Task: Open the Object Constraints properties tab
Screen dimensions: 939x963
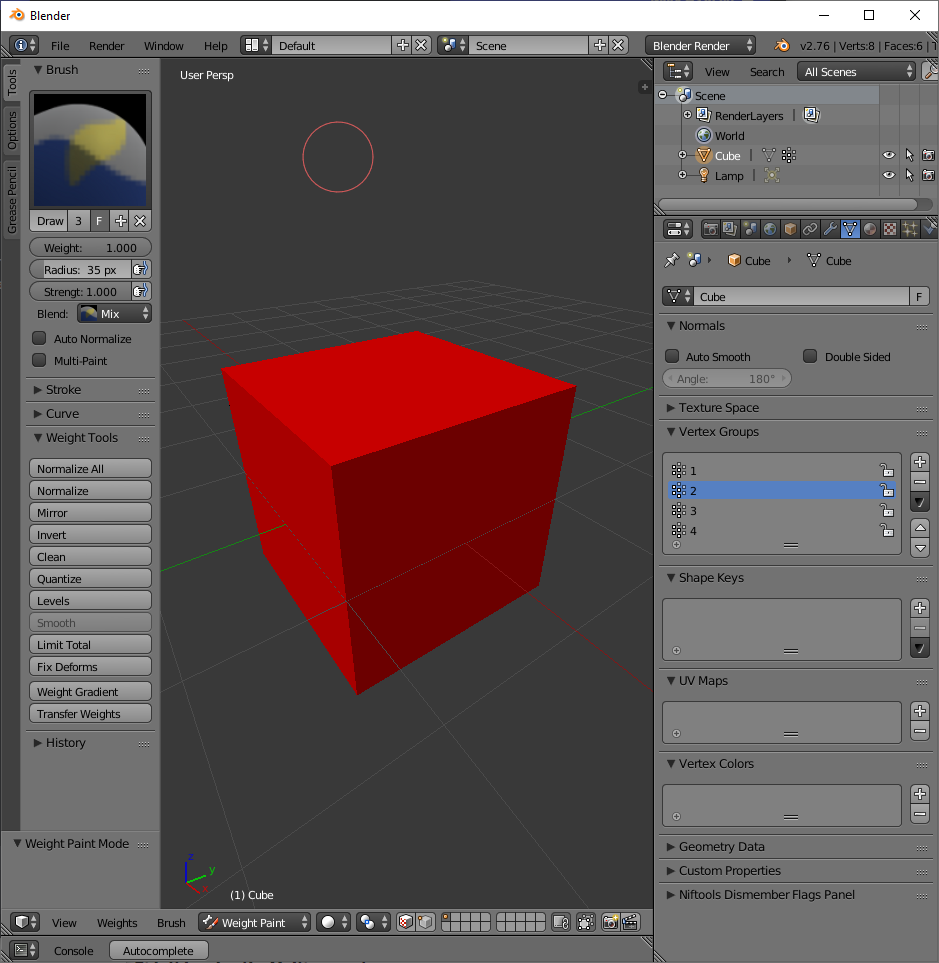Action: [x=810, y=229]
